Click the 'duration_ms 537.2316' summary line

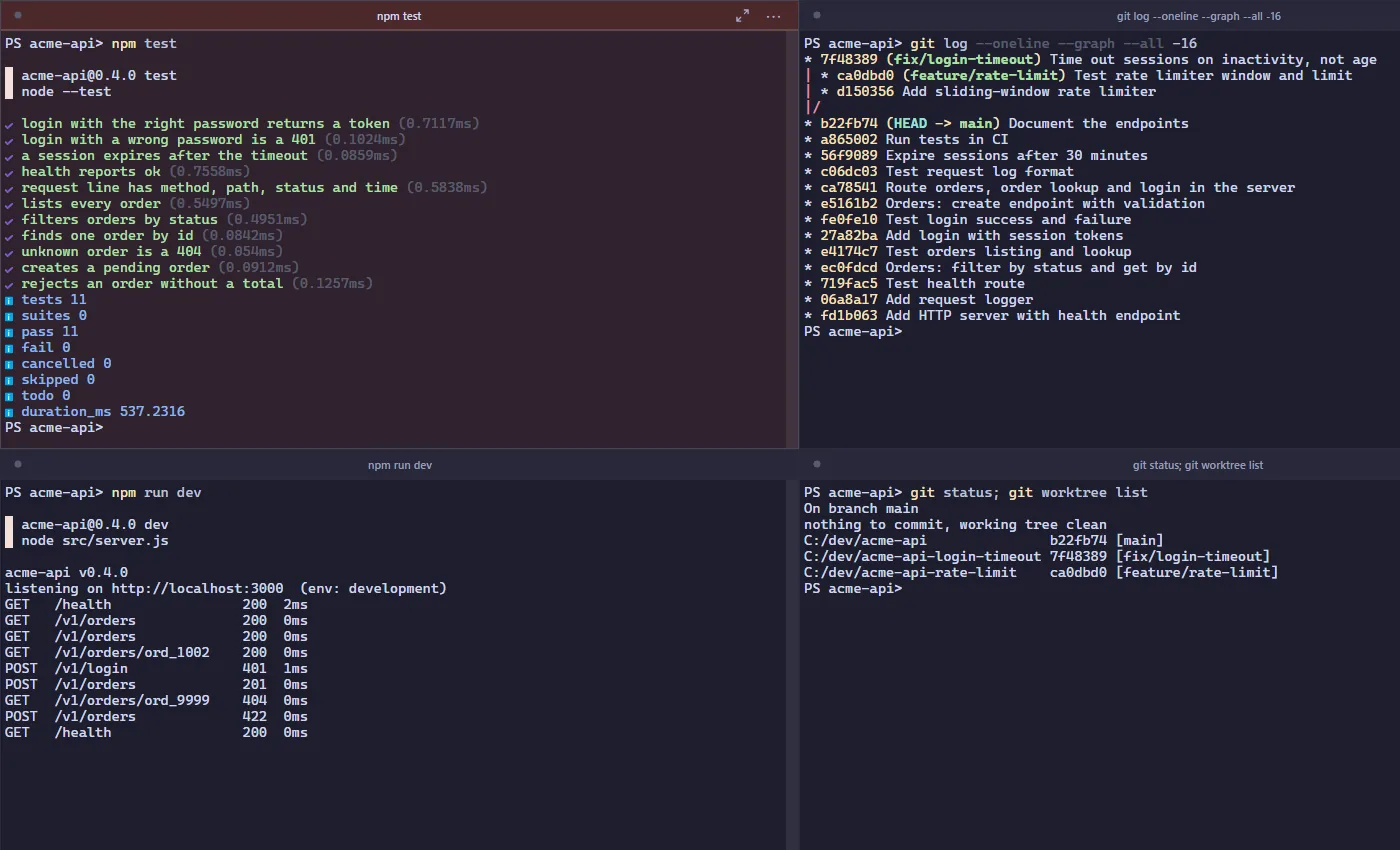point(95,411)
